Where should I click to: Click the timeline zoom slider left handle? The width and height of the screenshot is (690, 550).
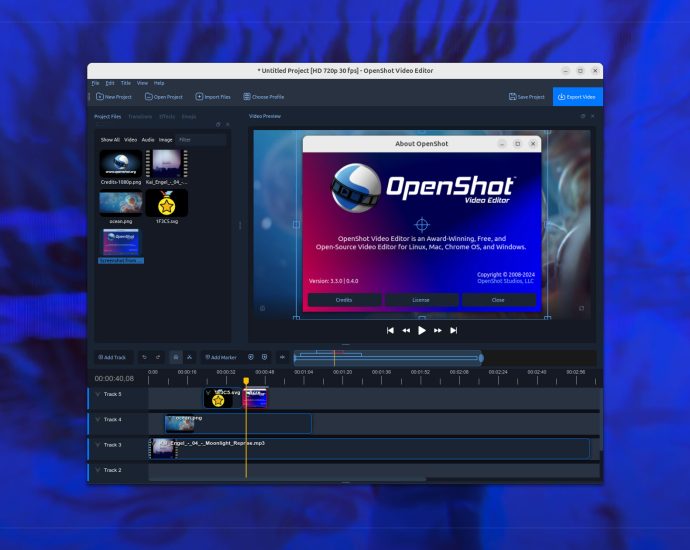pos(295,358)
